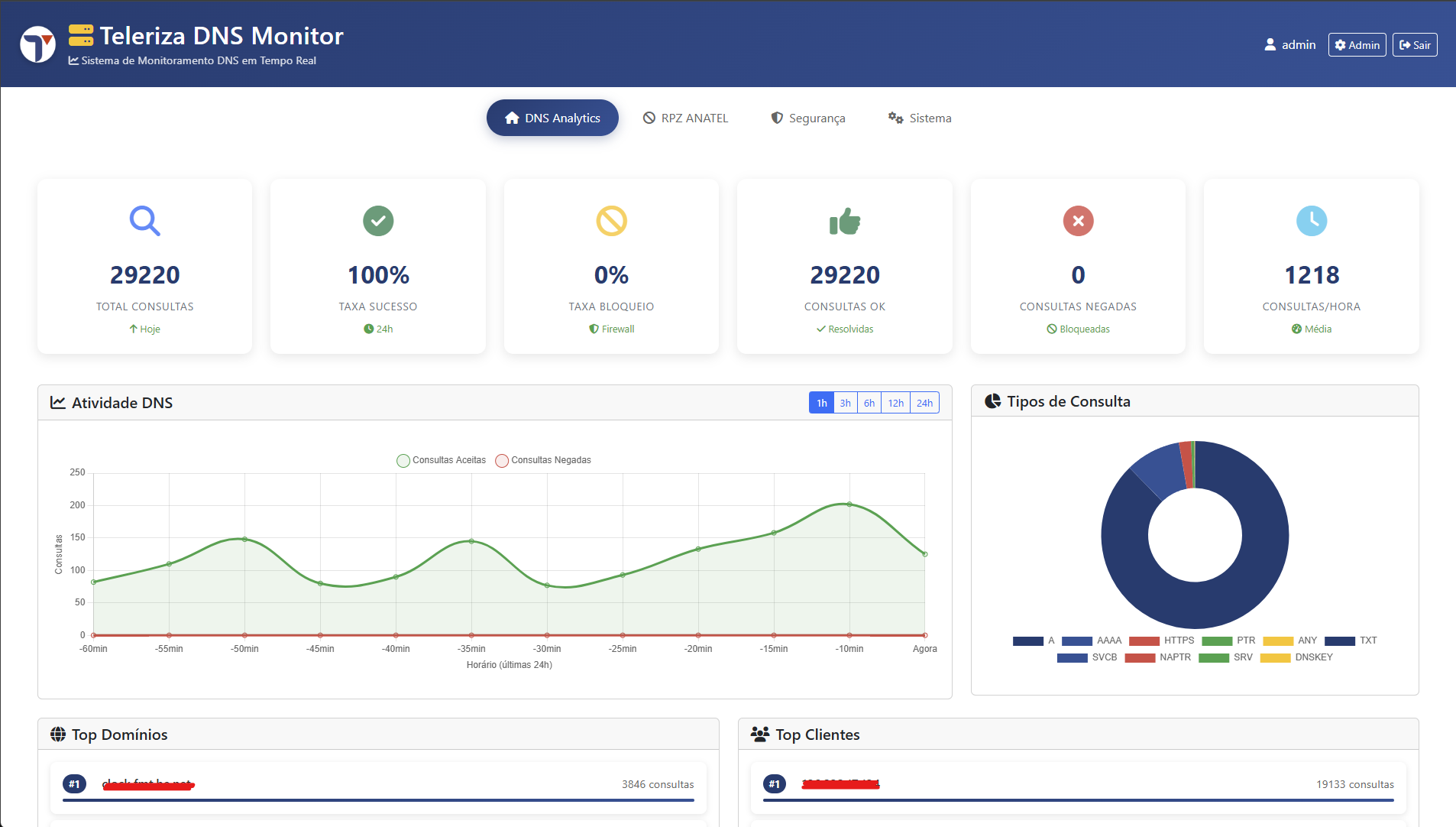Go to the Segurança tab
Screen dimensions: 1456x827
pos(808,118)
